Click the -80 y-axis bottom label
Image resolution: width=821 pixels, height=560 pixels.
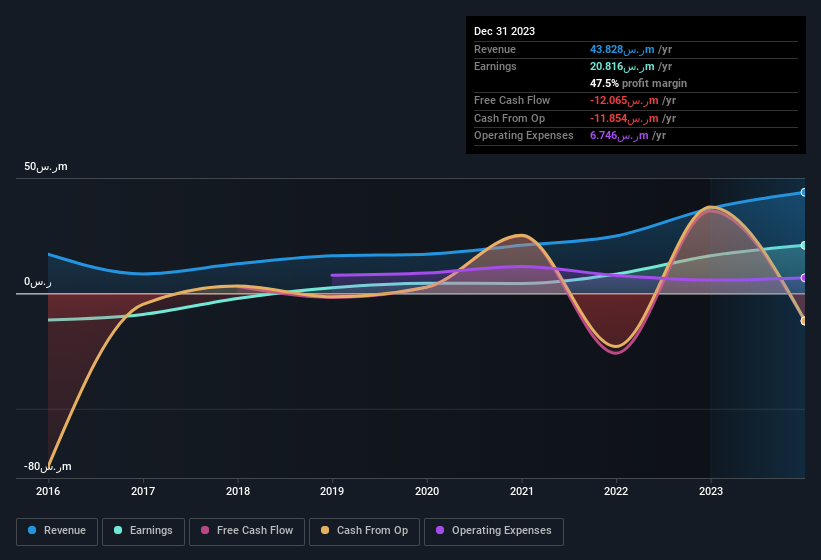[48, 466]
